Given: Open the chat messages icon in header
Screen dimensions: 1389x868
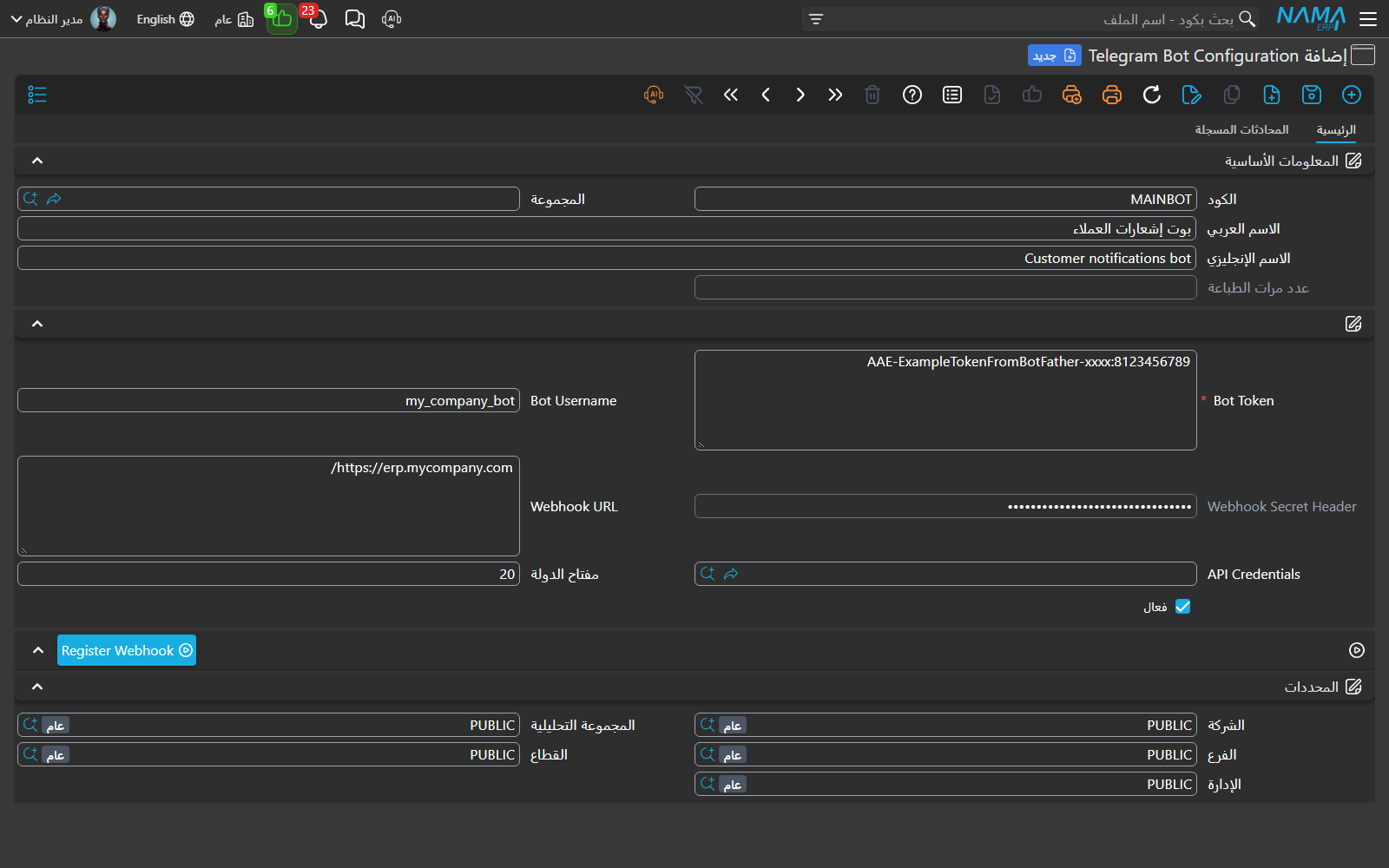Looking at the screenshot, I should click(355, 19).
